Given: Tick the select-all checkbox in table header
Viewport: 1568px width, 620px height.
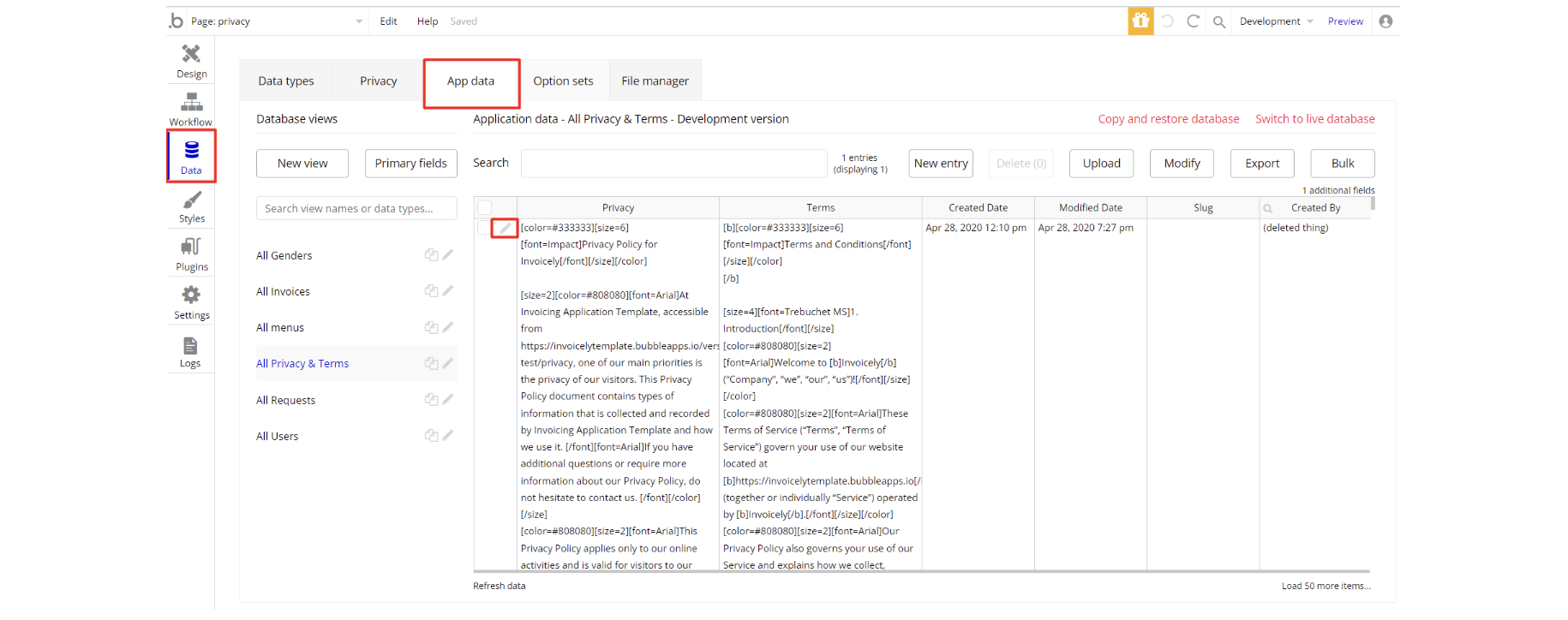Looking at the screenshot, I should (x=485, y=208).
